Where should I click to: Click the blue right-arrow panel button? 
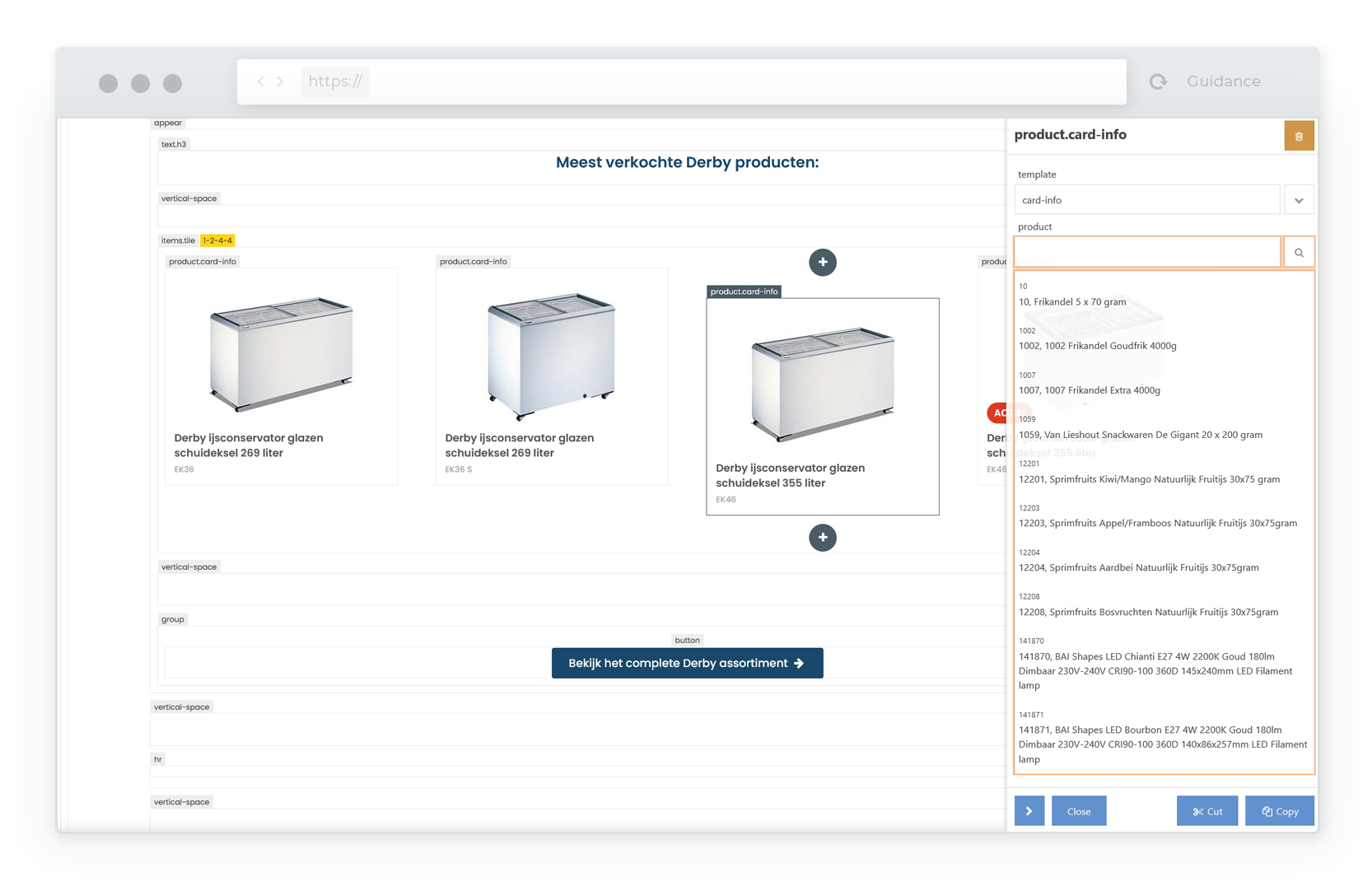point(1029,811)
